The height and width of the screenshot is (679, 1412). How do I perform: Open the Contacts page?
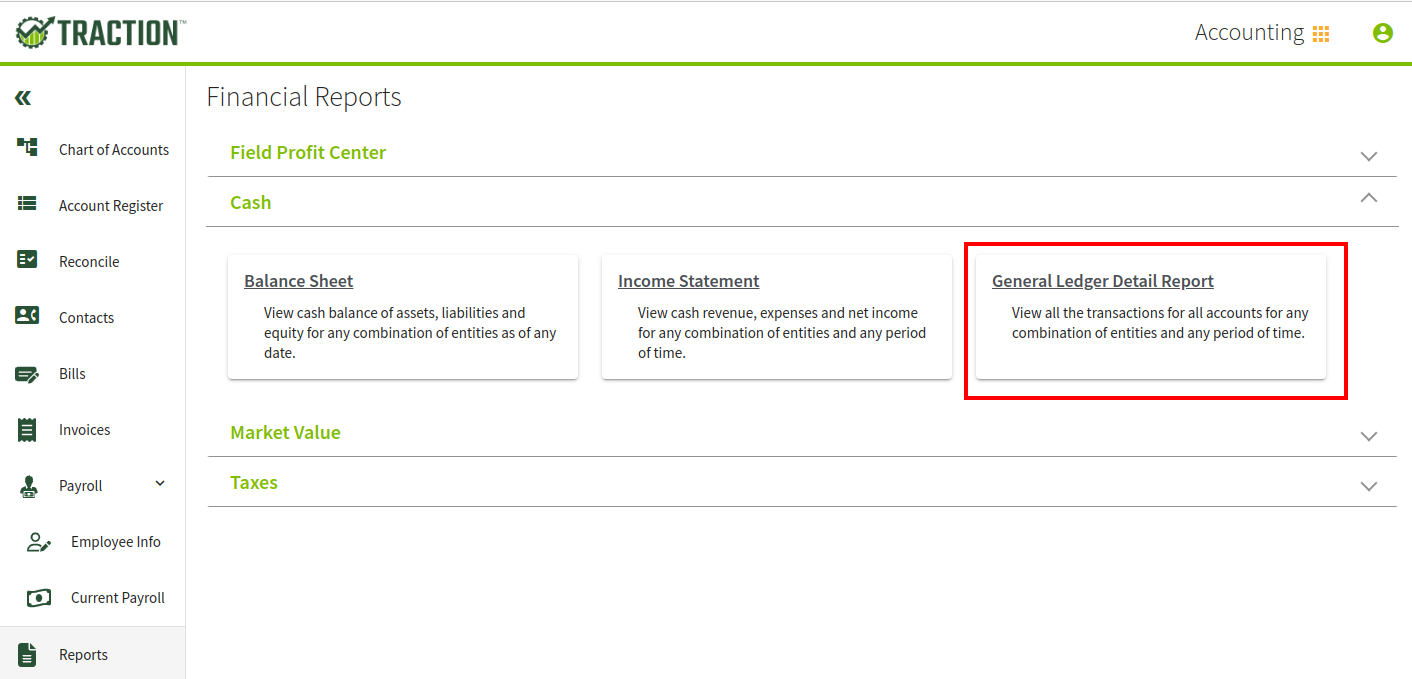click(87, 318)
